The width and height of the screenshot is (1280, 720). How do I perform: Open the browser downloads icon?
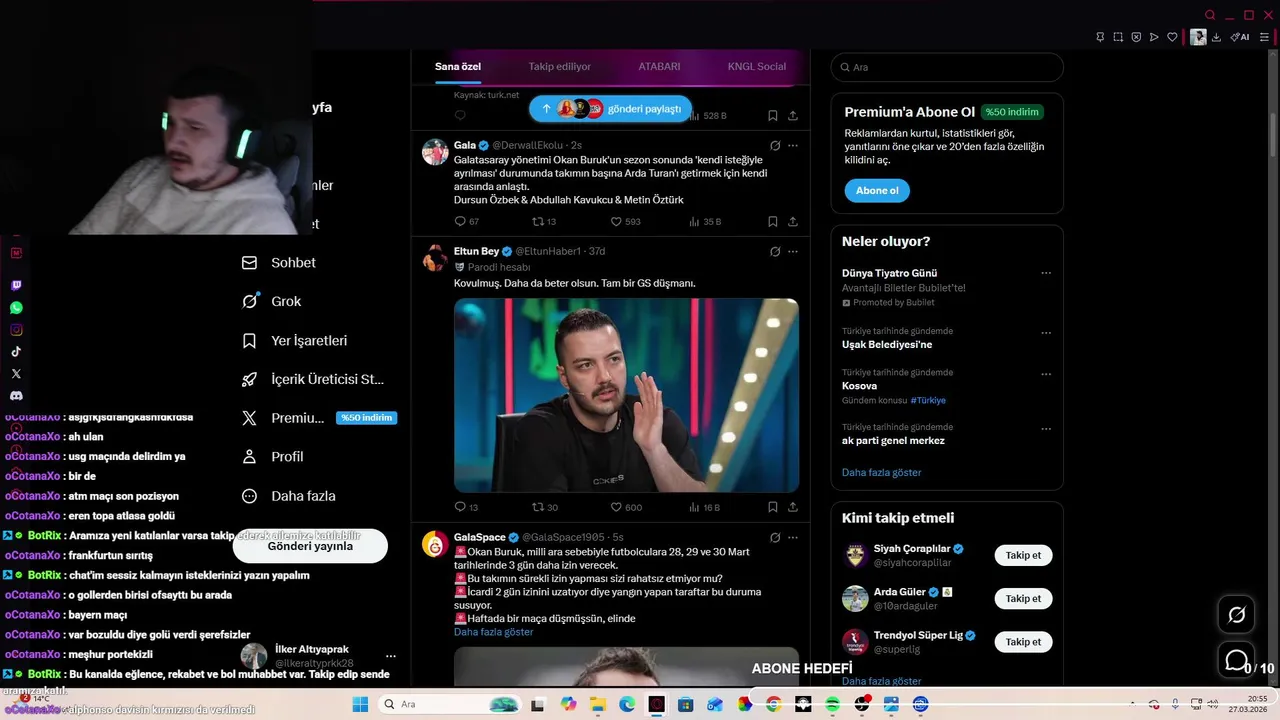coord(1216,37)
